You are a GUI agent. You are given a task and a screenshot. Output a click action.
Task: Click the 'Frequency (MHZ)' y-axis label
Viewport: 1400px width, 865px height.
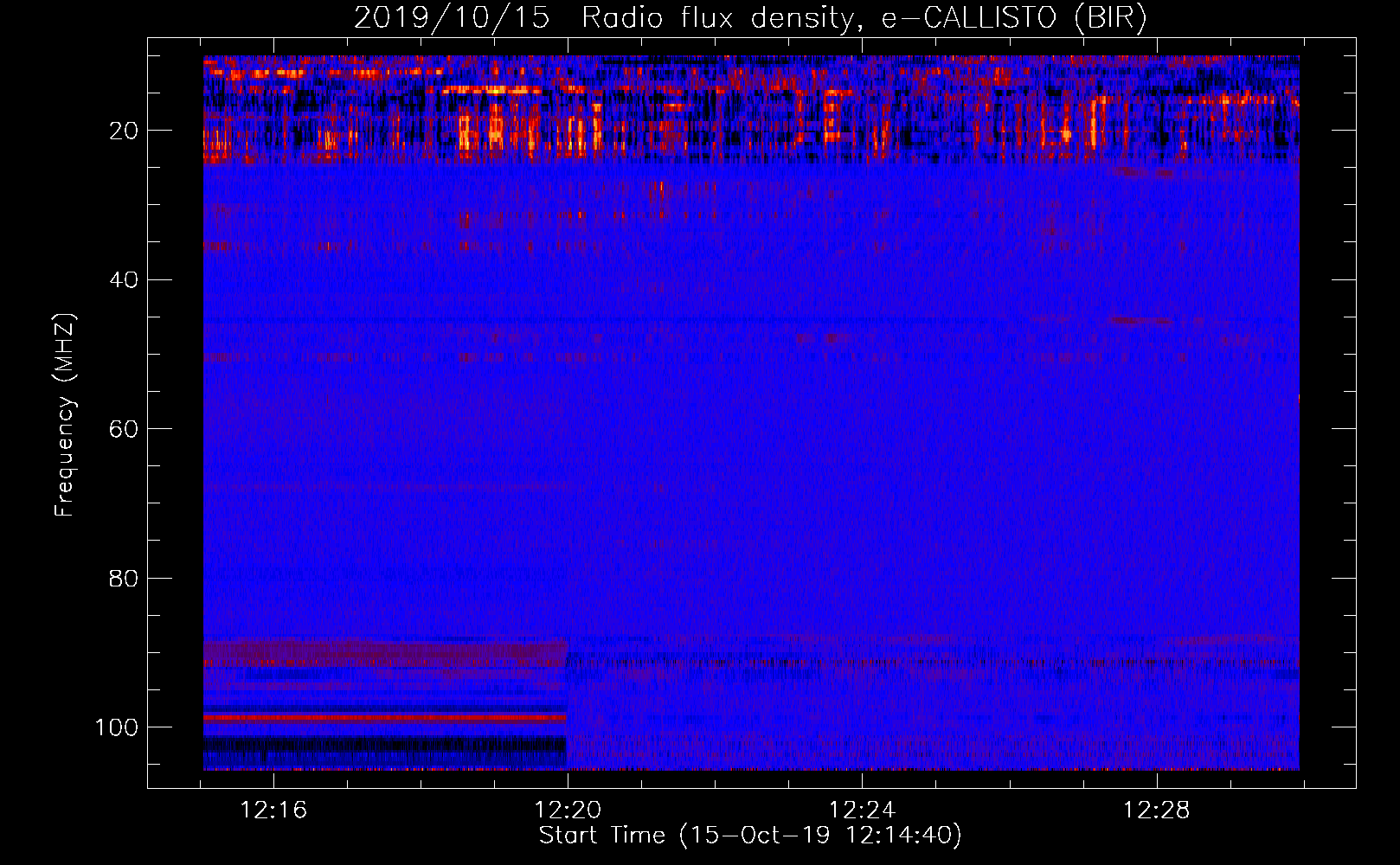[x=65, y=414]
